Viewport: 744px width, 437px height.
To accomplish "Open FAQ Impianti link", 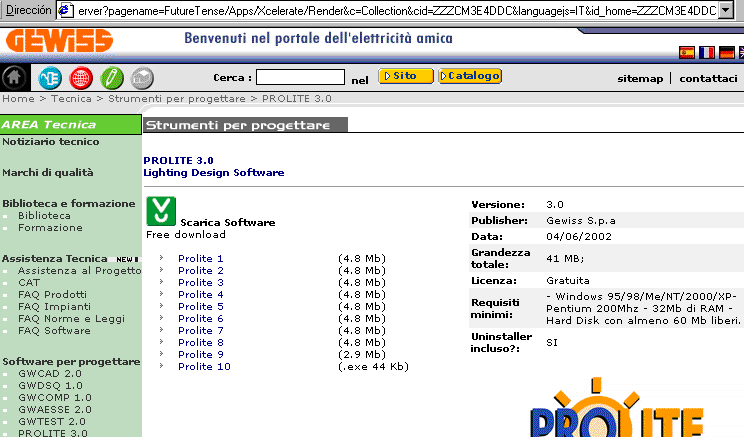I will [54, 307].
